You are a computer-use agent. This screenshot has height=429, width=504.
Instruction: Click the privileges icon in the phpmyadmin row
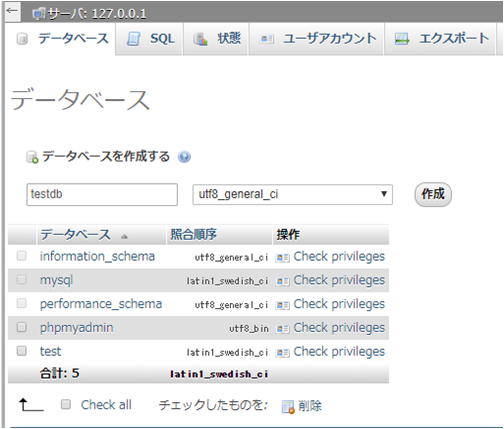(x=282, y=329)
